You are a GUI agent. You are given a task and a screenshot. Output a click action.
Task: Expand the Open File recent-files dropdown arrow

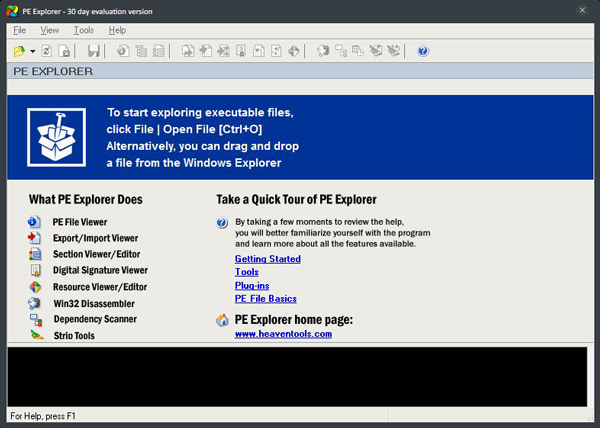[33, 51]
